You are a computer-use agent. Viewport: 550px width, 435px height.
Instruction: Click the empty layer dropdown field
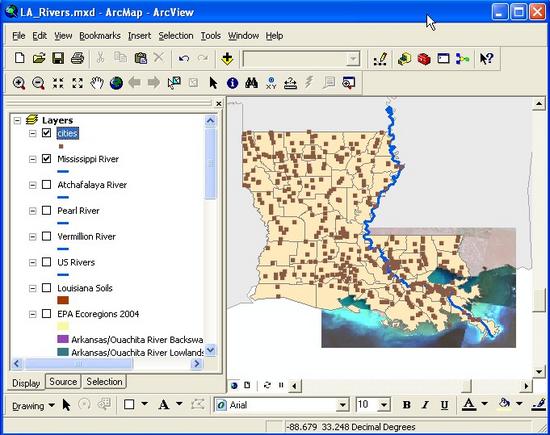(301, 59)
